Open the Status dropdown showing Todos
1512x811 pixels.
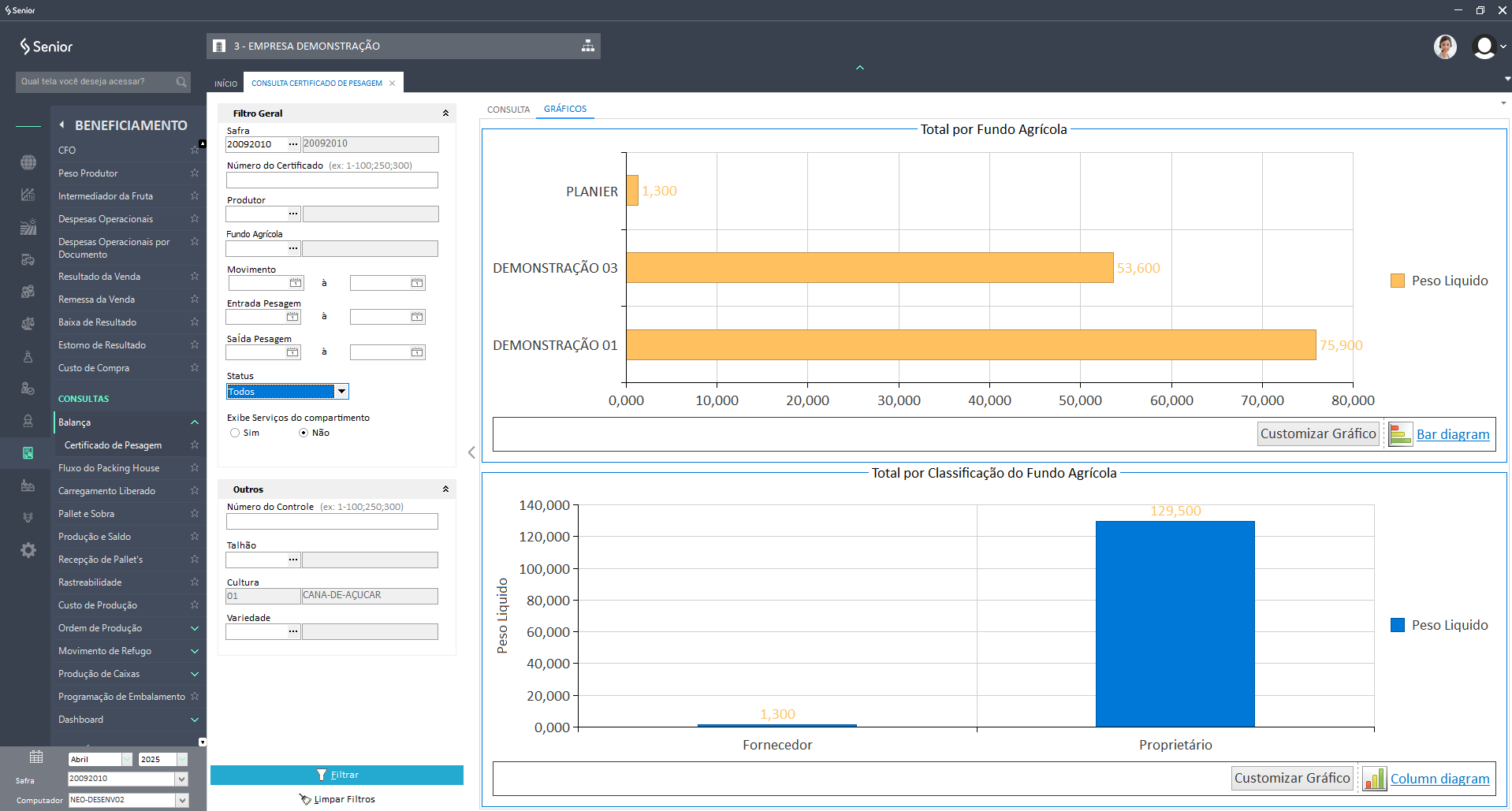click(341, 392)
